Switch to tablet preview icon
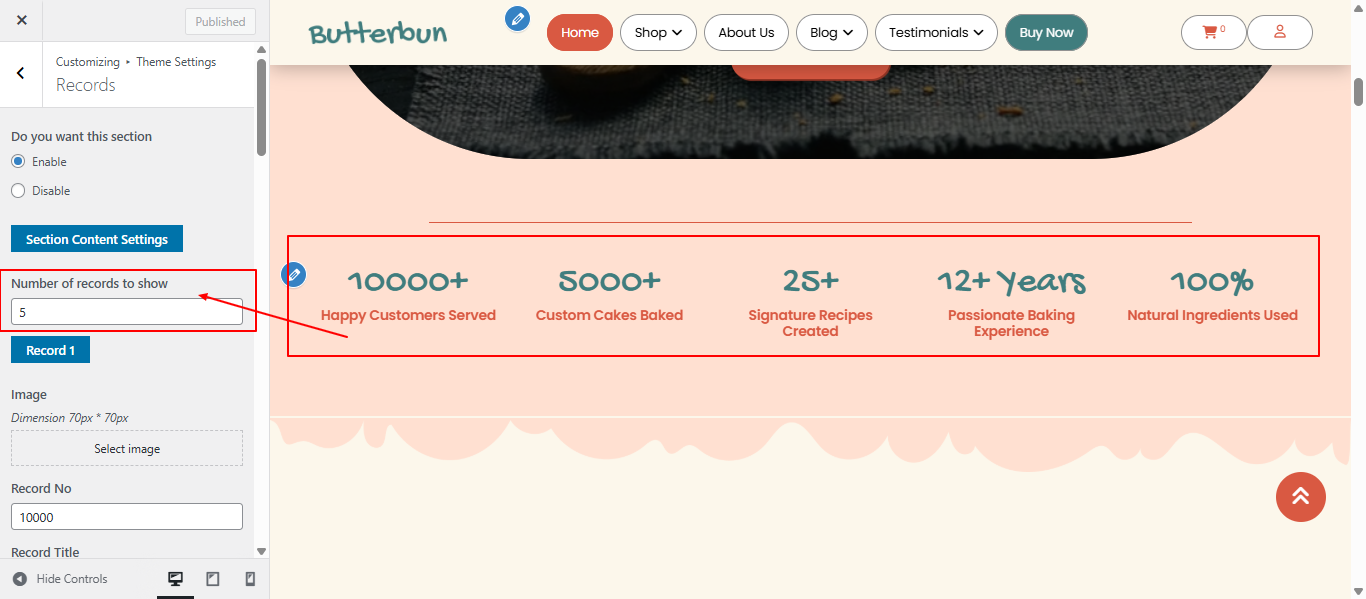 pos(213,578)
